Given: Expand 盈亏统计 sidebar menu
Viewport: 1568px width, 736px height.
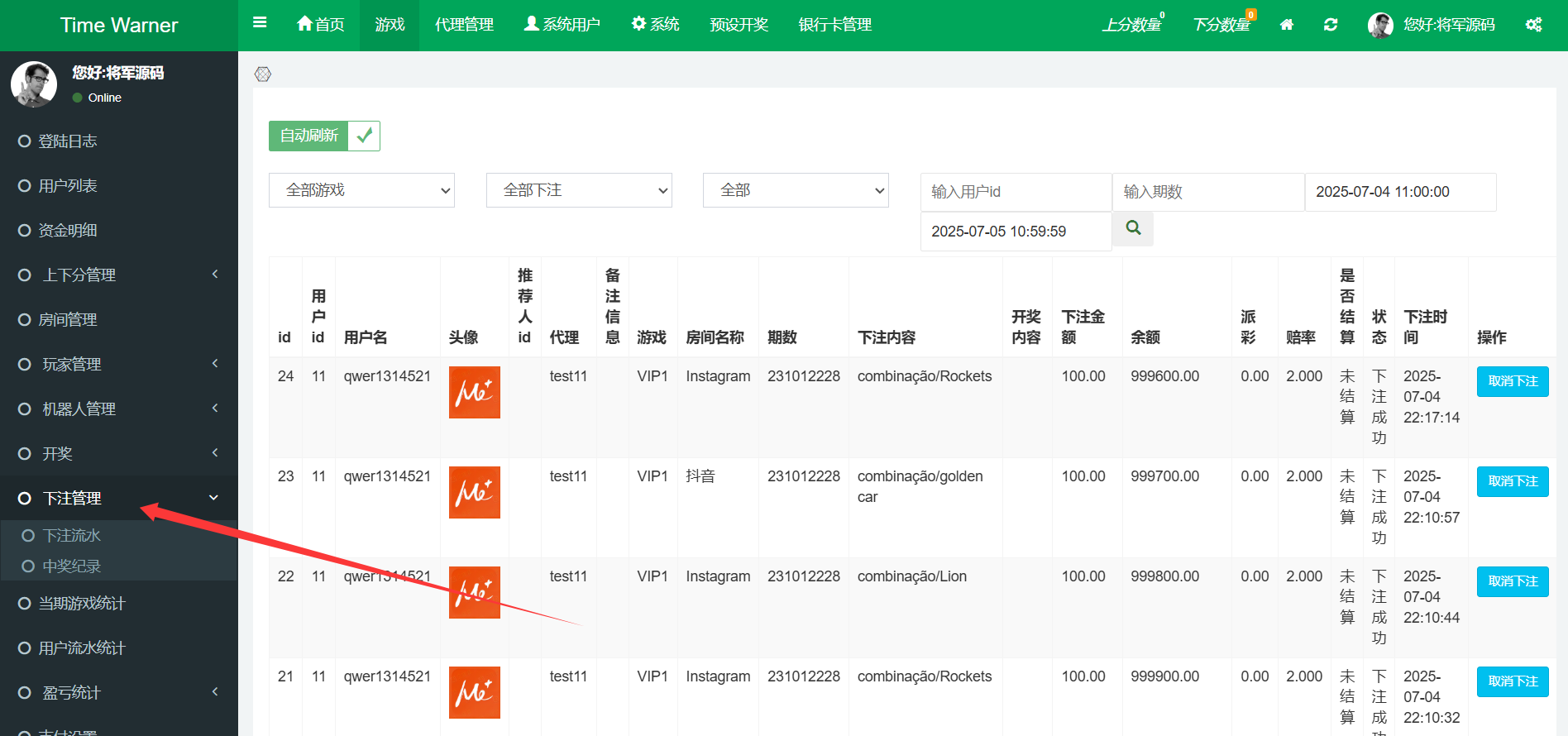Looking at the screenshot, I should tap(119, 692).
